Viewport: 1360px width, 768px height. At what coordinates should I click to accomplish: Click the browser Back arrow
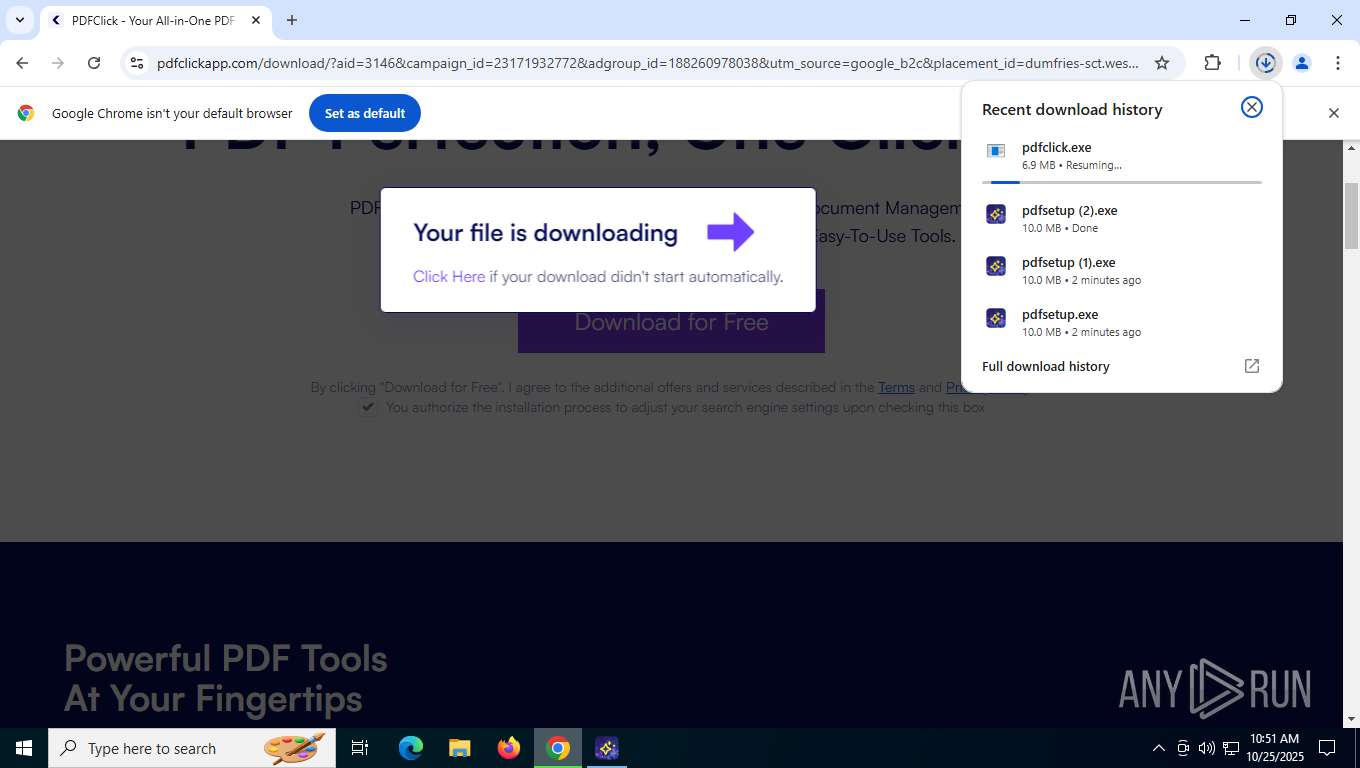(22, 63)
